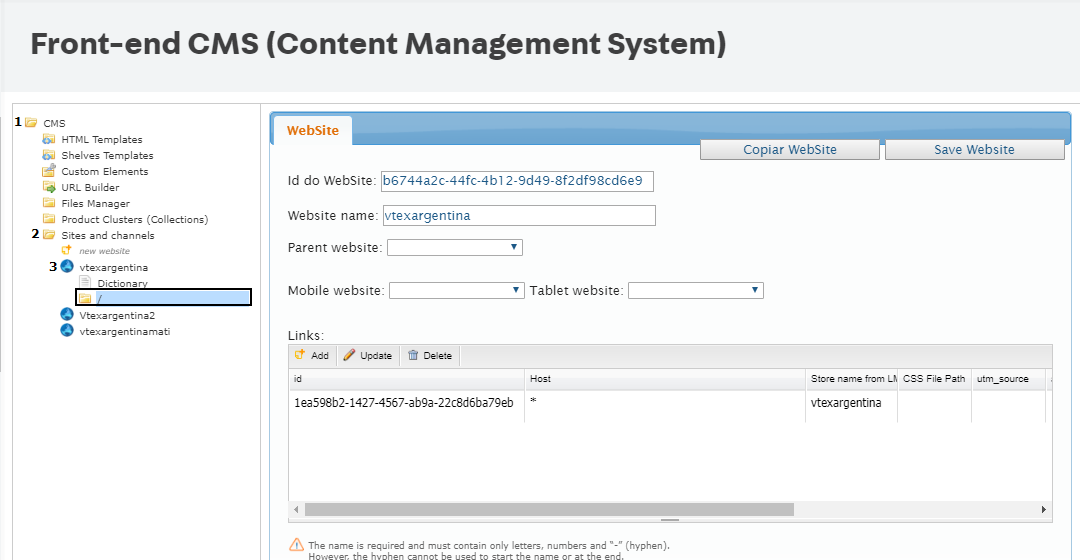The width and height of the screenshot is (1080, 560).
Task: Add a new link in Links toolbar
Action: (x=312, y=355)
